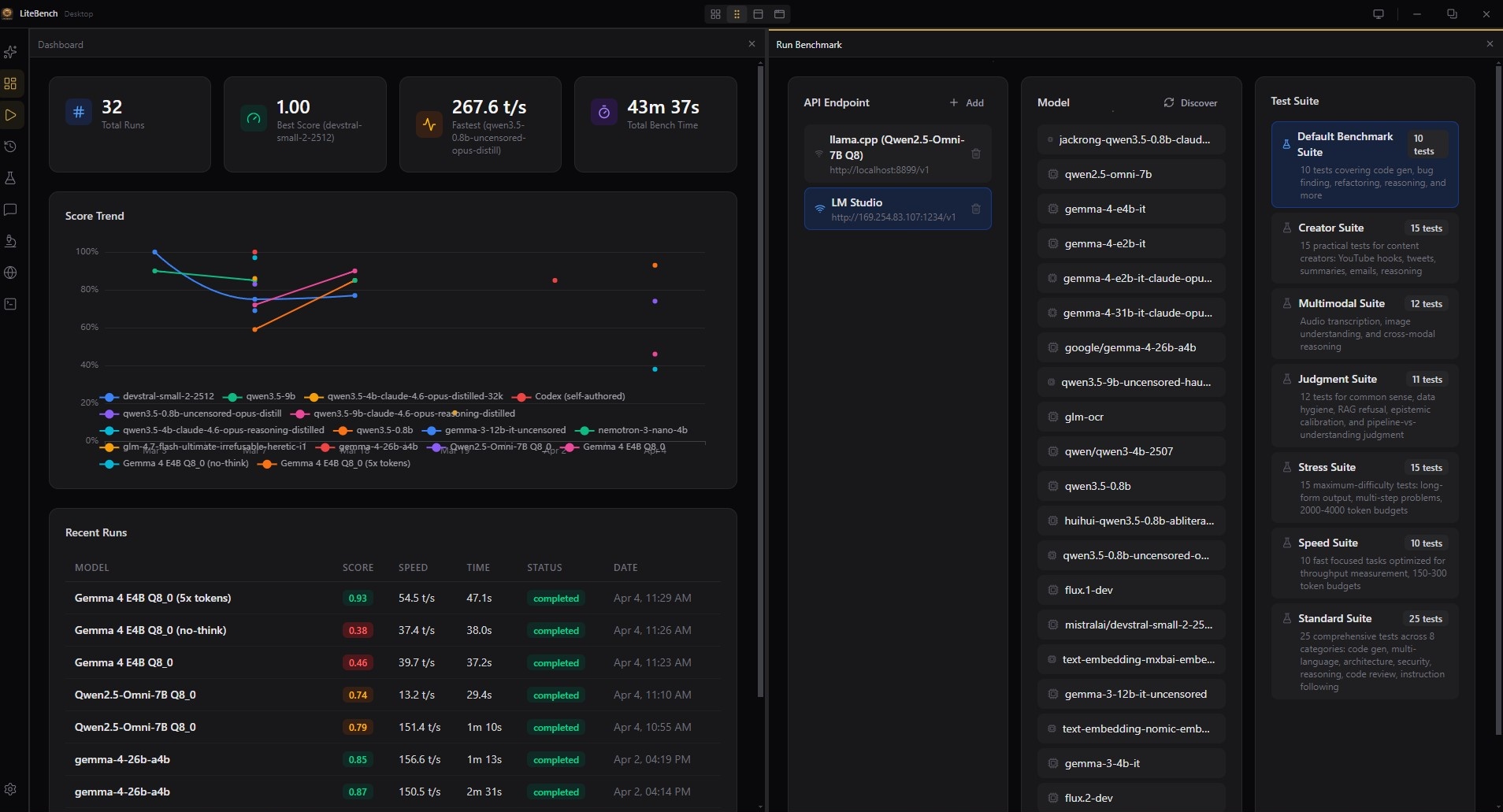Delete the LM Studio endpoint with trash icon
The width and height of the screenshot is (1503, 812).
(x=976, y=209)
